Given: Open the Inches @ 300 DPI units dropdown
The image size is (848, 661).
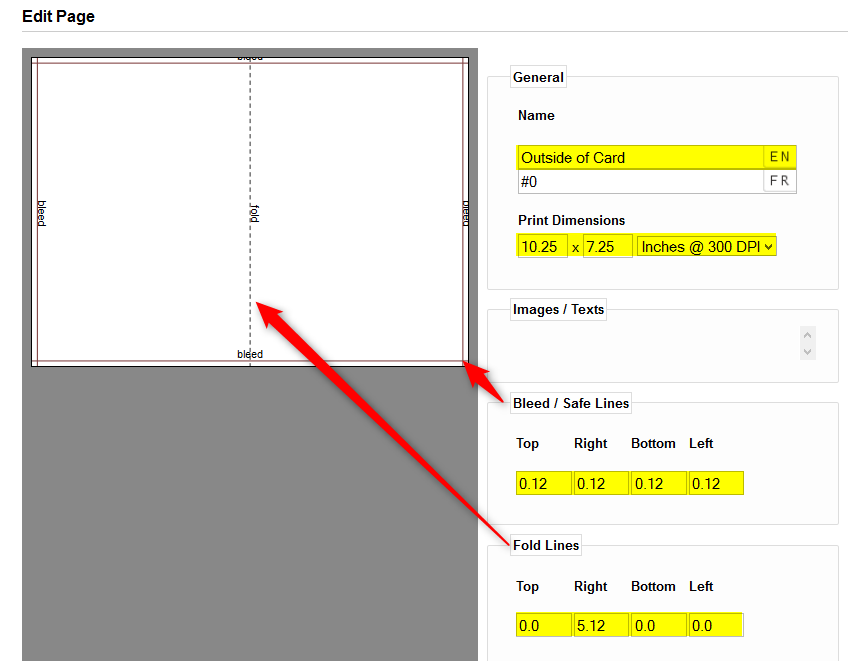Looking at the screenshot, I should point(706,246).
